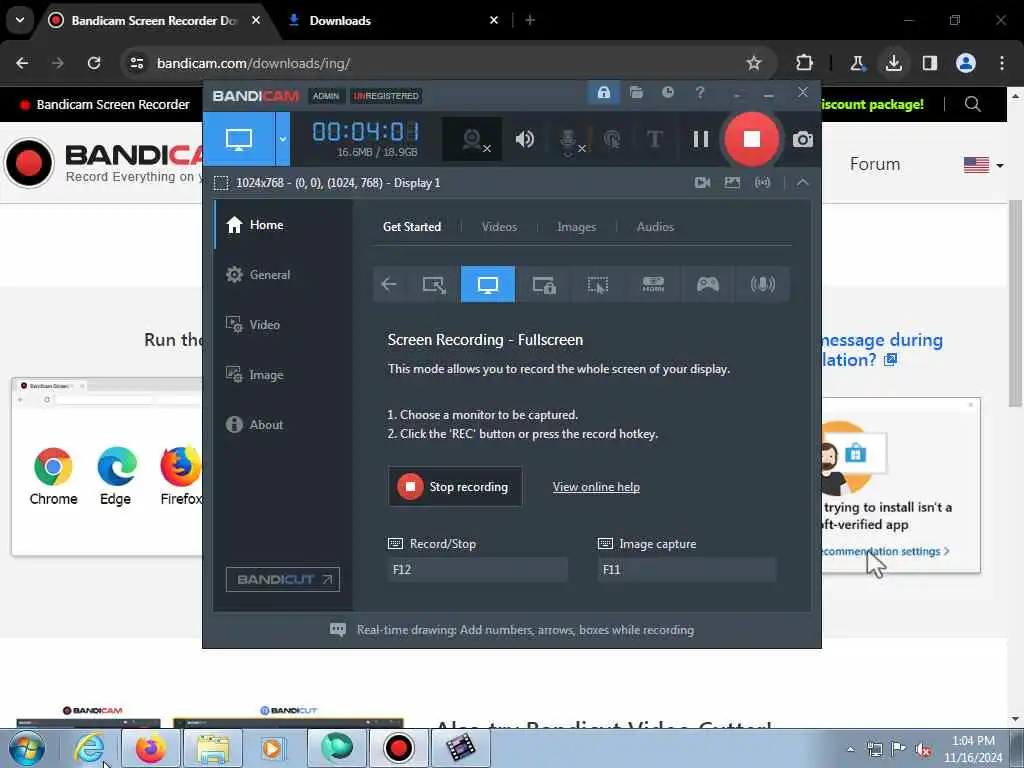This screenshot has height=768, width=1024.
Task: Open the BANDICUT button
Action: point(283,579)
